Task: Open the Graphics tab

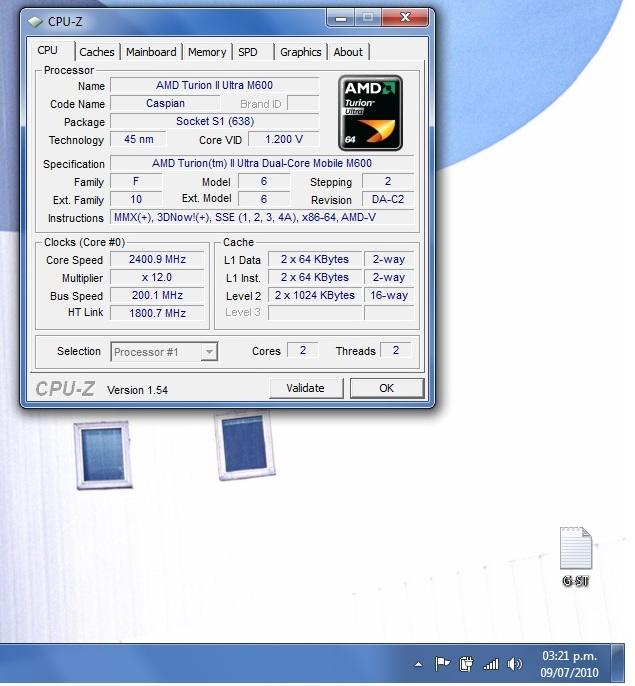Action: [x=301, y=52]
